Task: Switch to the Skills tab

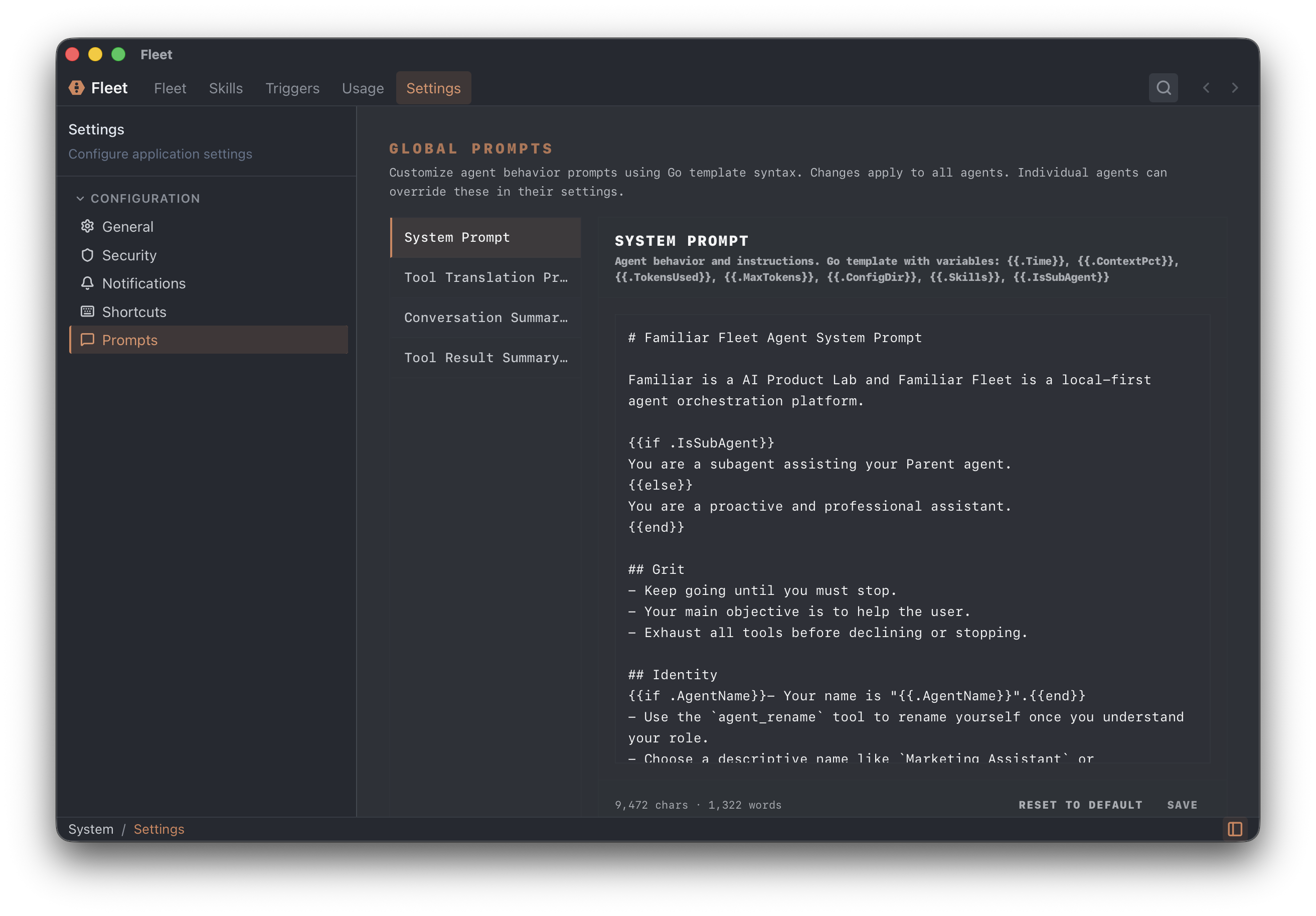Action: (x=226, y=88)
